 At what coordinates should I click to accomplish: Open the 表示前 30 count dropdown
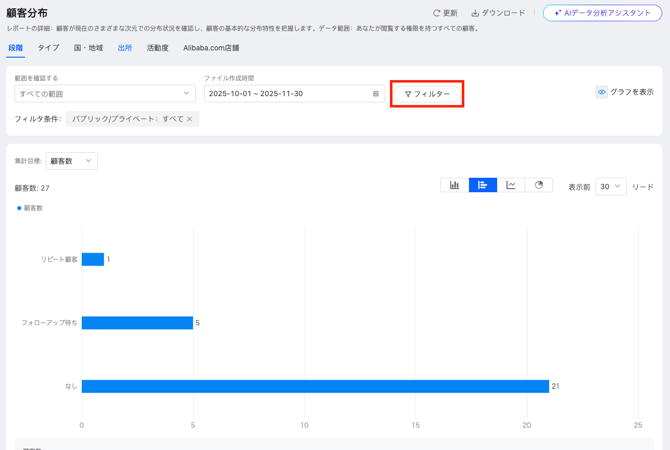(x=610, y=186)
